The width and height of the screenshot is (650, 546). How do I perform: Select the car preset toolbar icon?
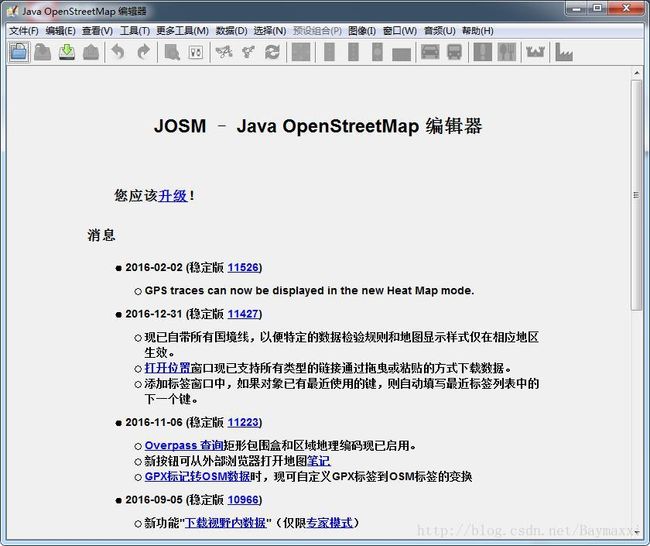pos(430,52)
